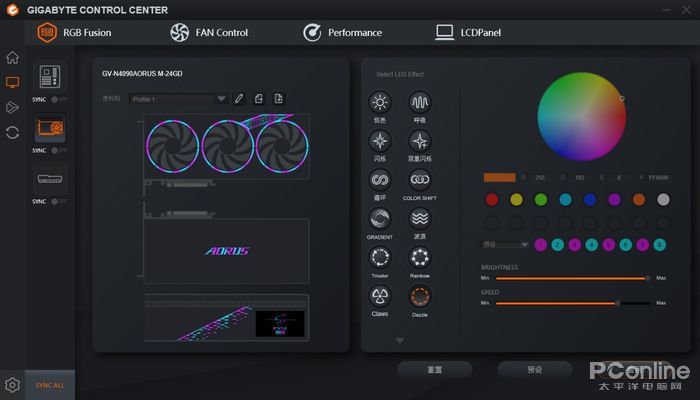Select the motherboard device icon
The height and width of the screenshot is (400, 700).
pyautogui.click(x=50, y=77)
